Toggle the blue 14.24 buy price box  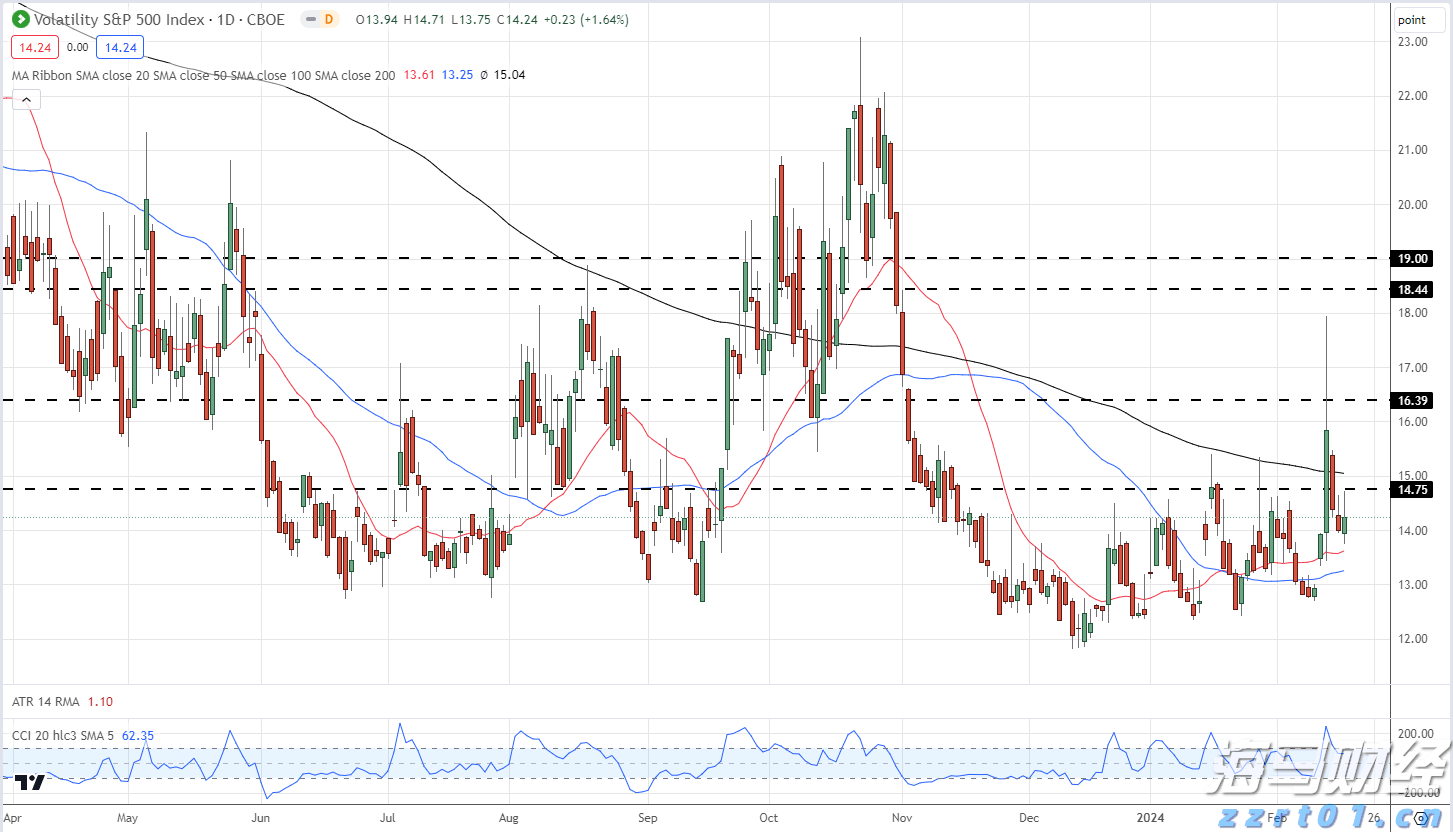pos(119,47)
